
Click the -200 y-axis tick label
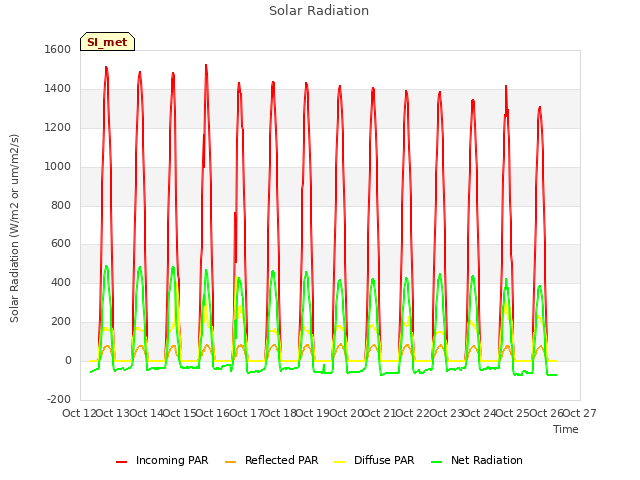59,399
